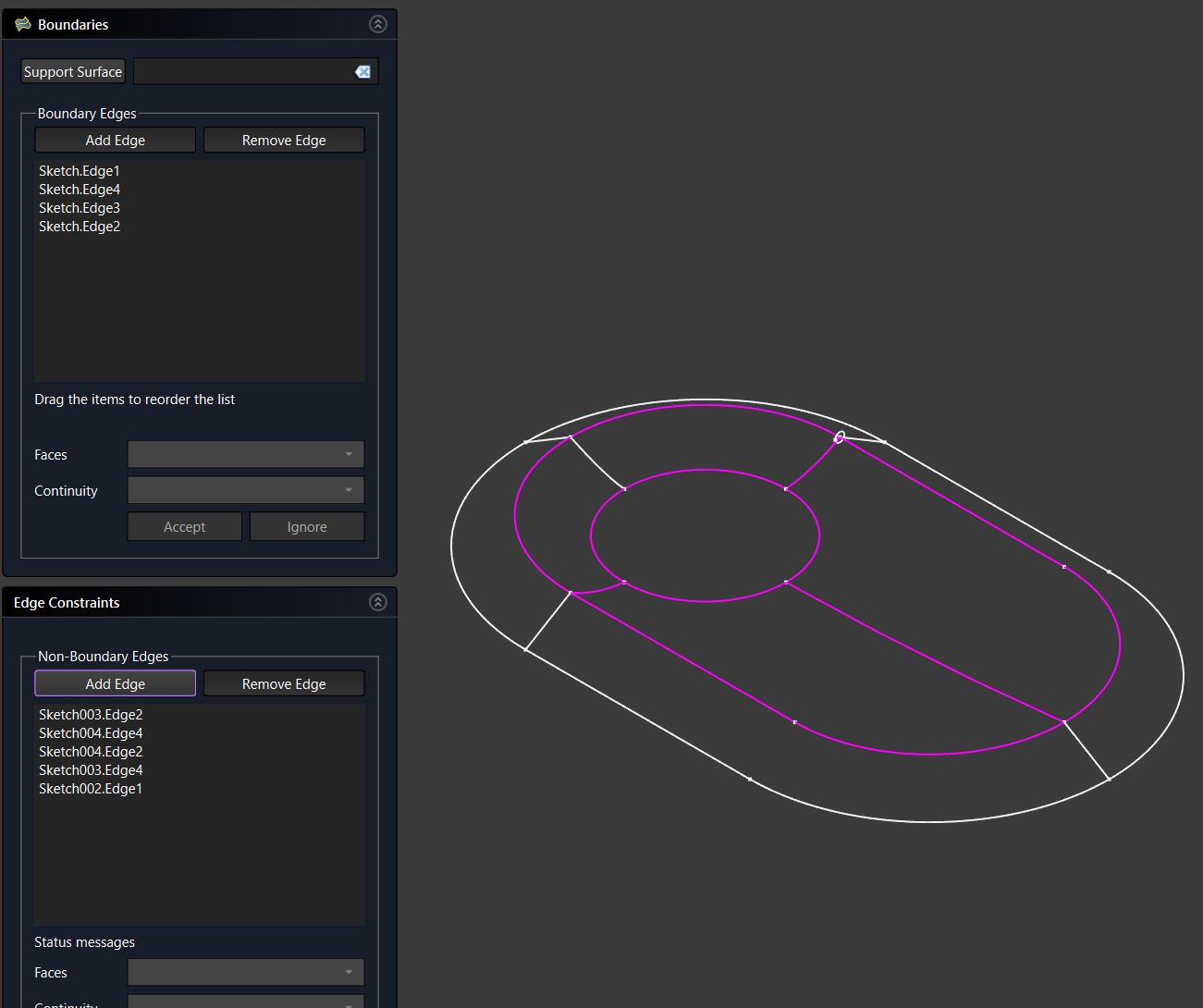The image size is (1203, 1008).
Task: Select Sketch.Edge3 in boundary list
Action: pos(80,208)
